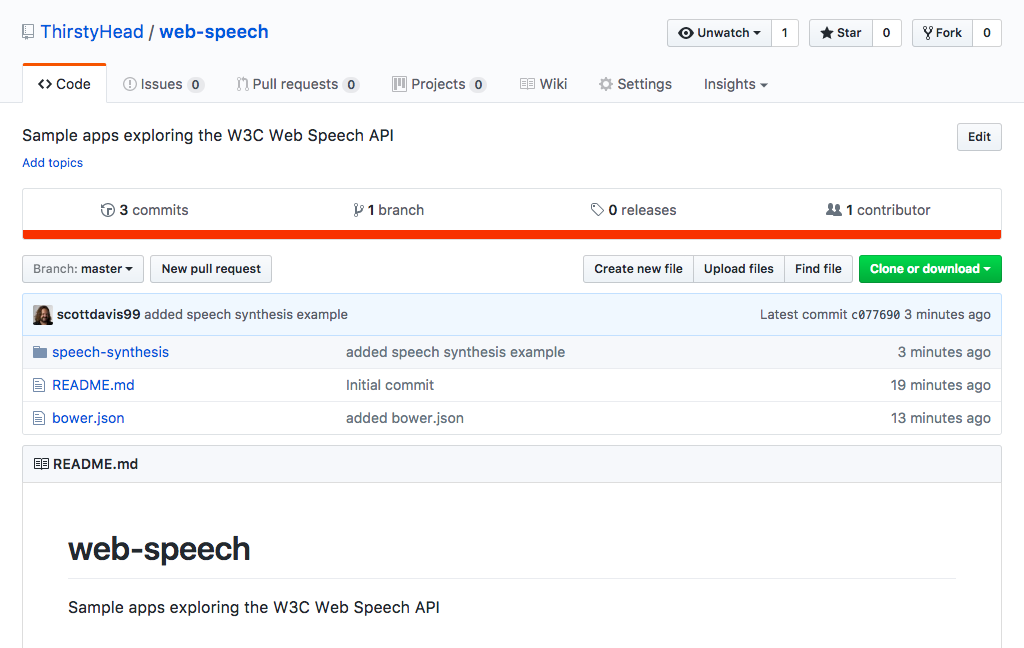Click the forks count 0
The width and height of the screenshot is (1024, 648).
(x=987, y=33)
